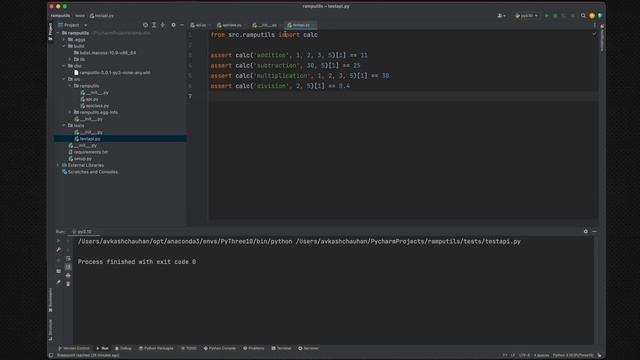Toggle soft-wrap icon in Run panel

(68, 258)
